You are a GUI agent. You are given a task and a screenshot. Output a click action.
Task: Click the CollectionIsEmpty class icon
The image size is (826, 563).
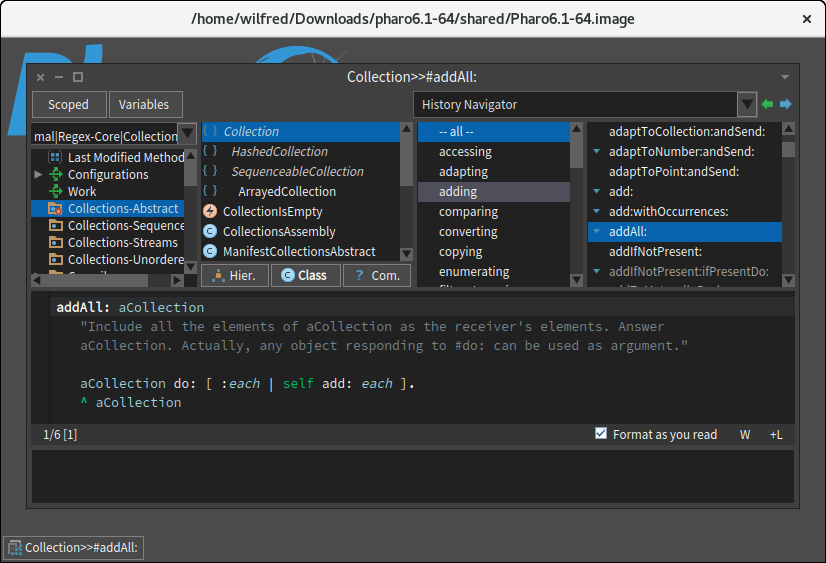[210, 211]
